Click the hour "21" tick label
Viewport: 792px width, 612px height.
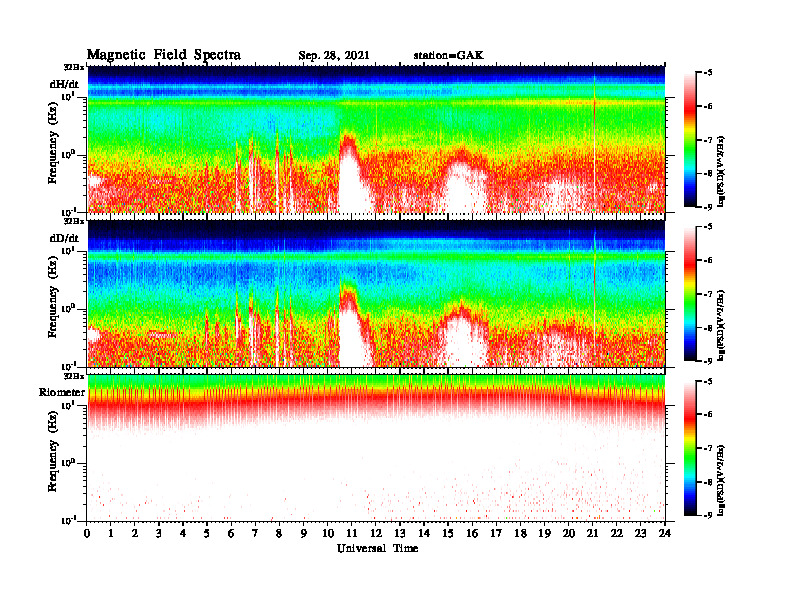coord(592,534)
